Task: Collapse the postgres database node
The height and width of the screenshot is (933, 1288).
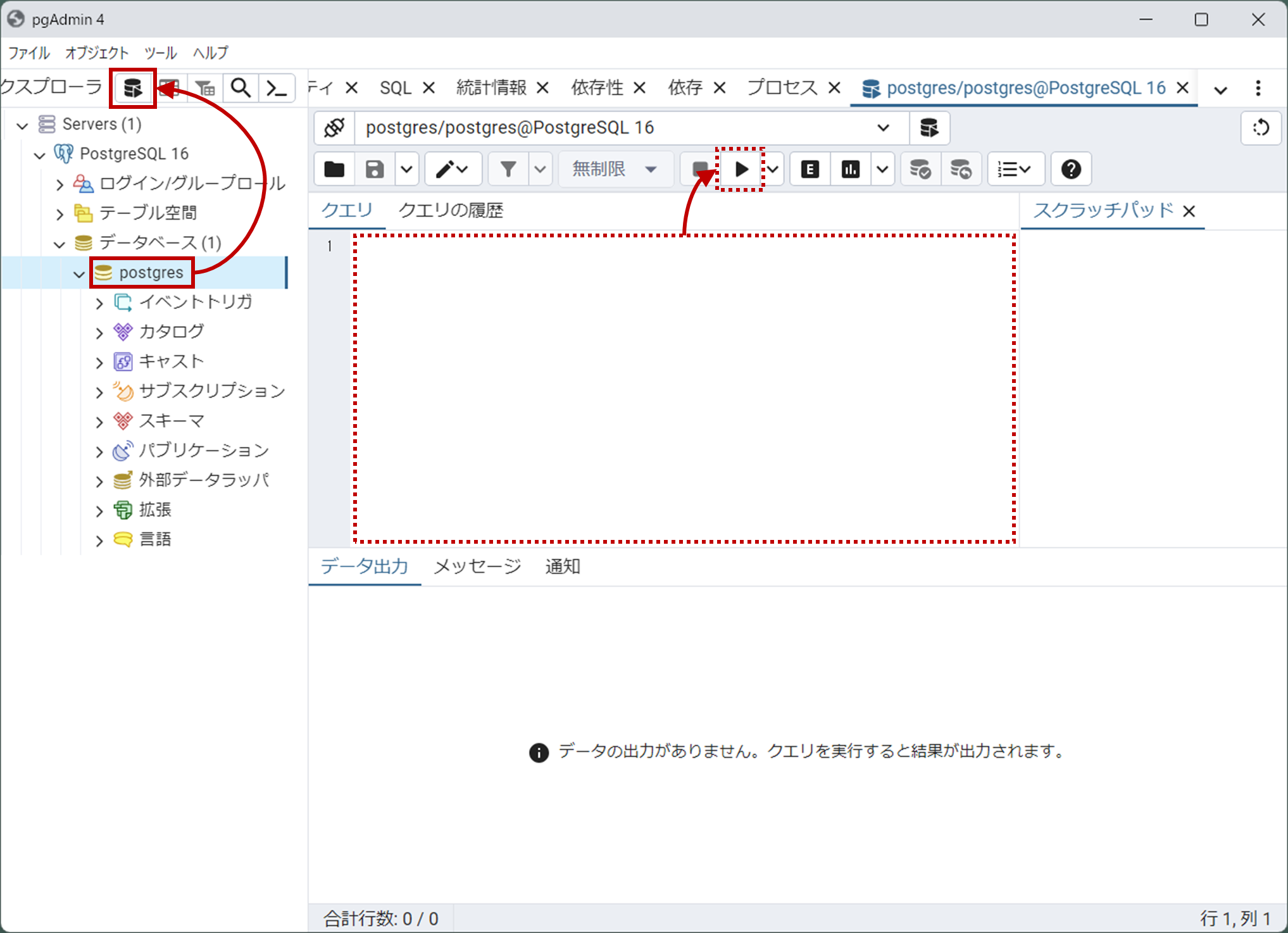Action: pos(79,274)
